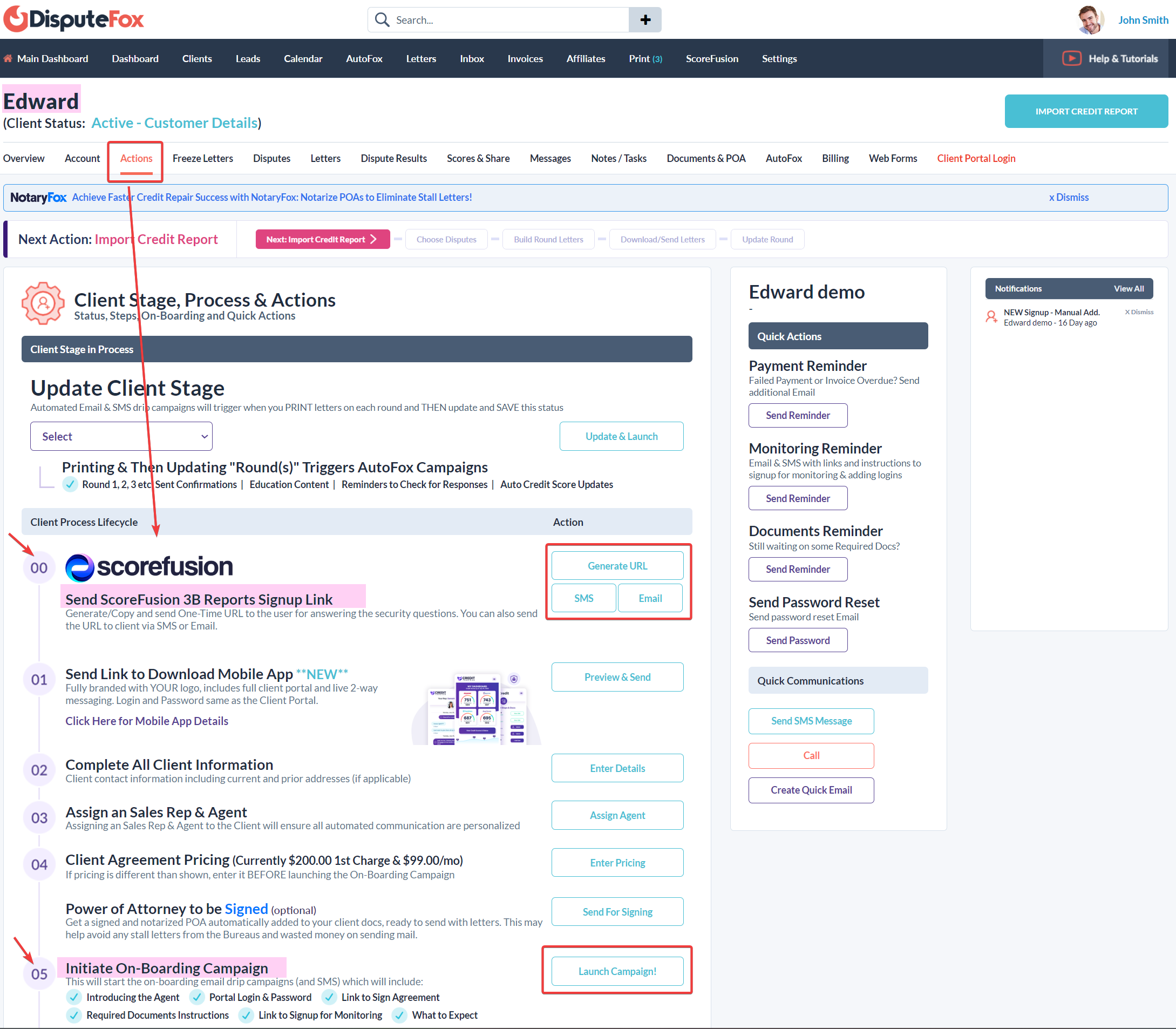Screen dimensions: 1176x1029
Task: Open the ScoreFusion menu item
Action: (x=712, y=58)
